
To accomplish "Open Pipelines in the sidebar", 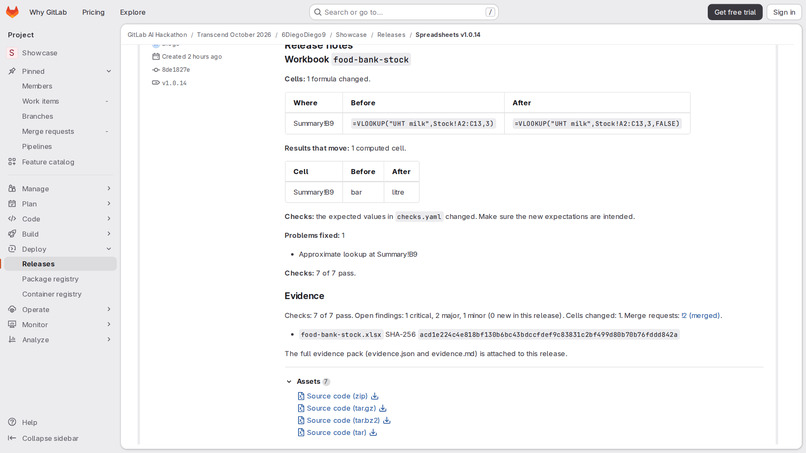I will coord(37,147).
